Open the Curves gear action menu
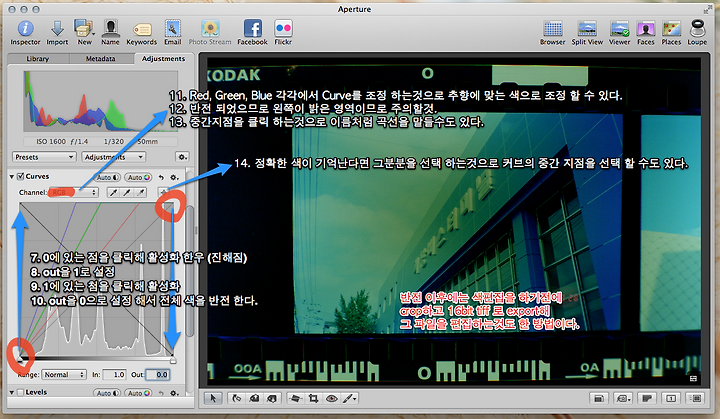Image resolution: width=720 pixels, height=419 pixels. 174,177
